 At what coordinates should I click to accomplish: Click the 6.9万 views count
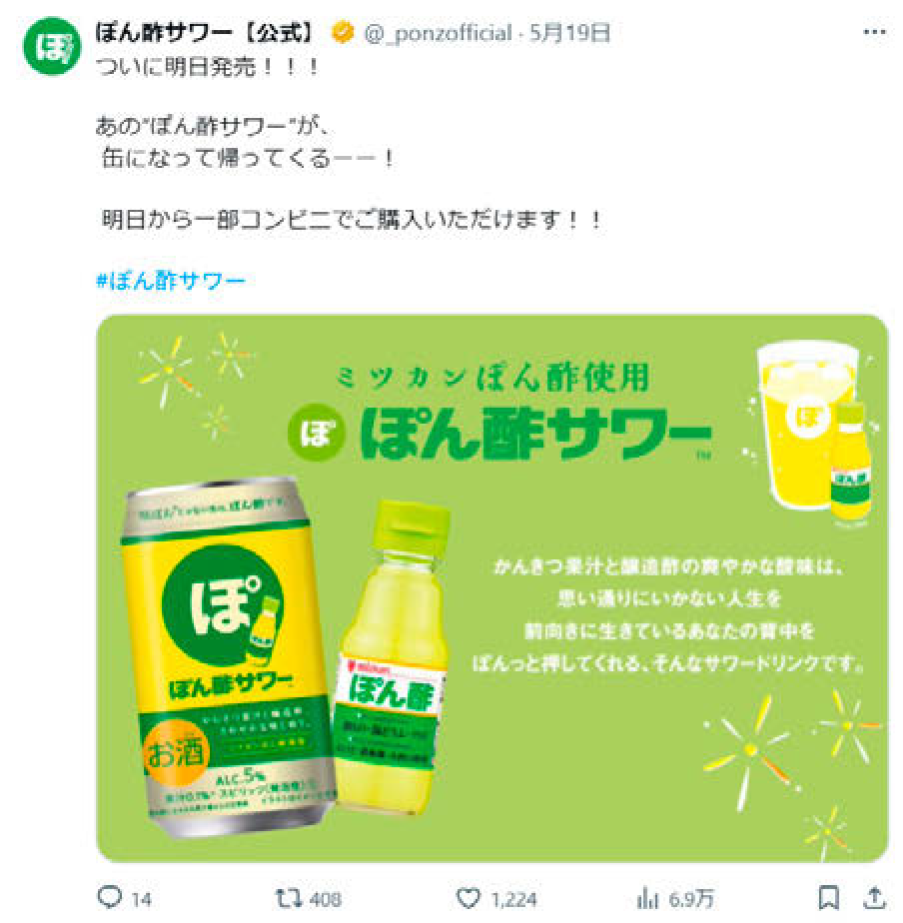691,899
